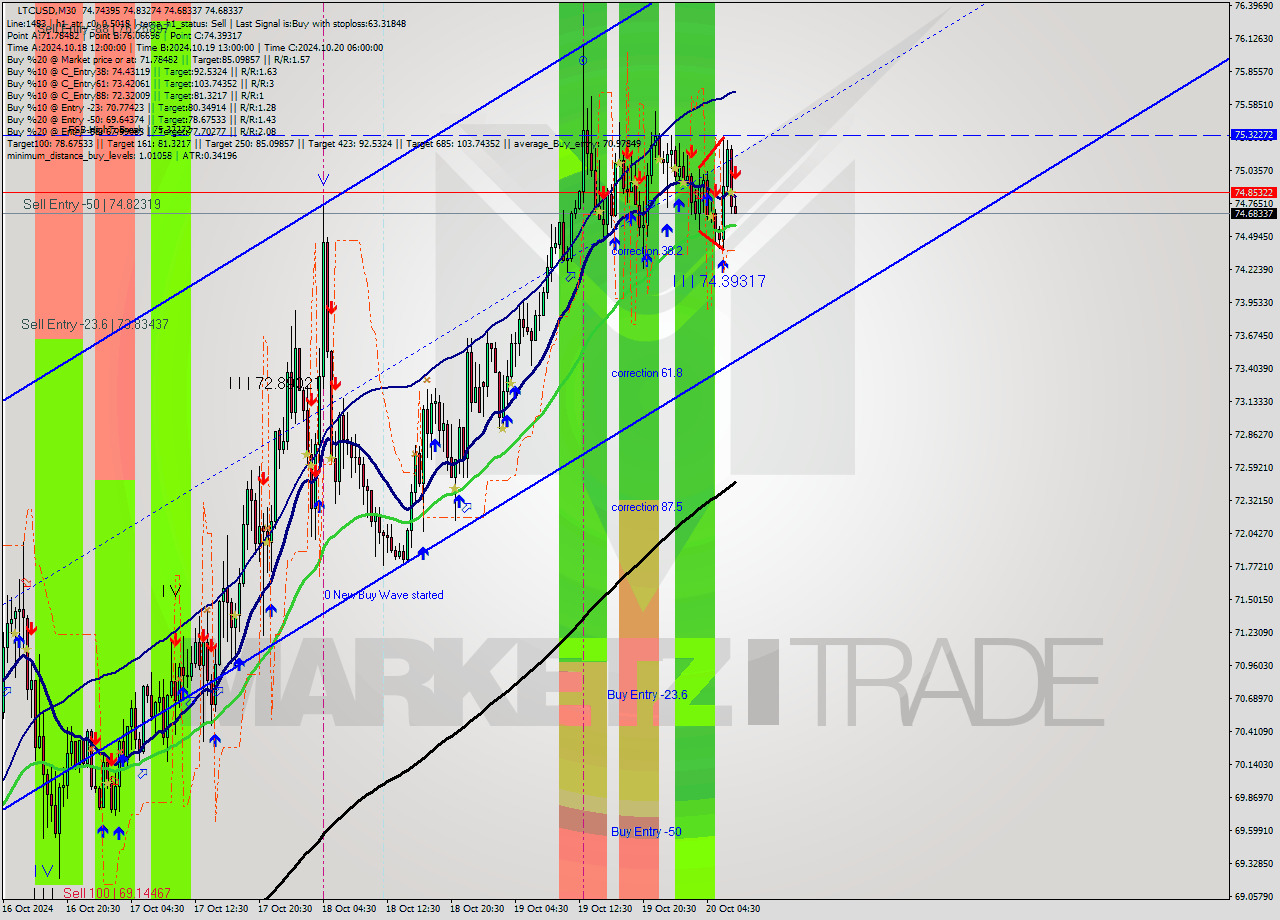Click the 72.04270 price axis value
The image size is (1280, 920).
1254,533
